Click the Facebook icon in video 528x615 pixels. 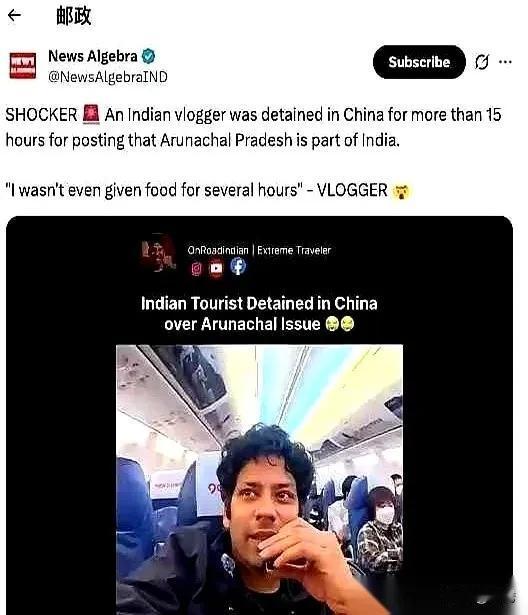(x=238, y=267)
